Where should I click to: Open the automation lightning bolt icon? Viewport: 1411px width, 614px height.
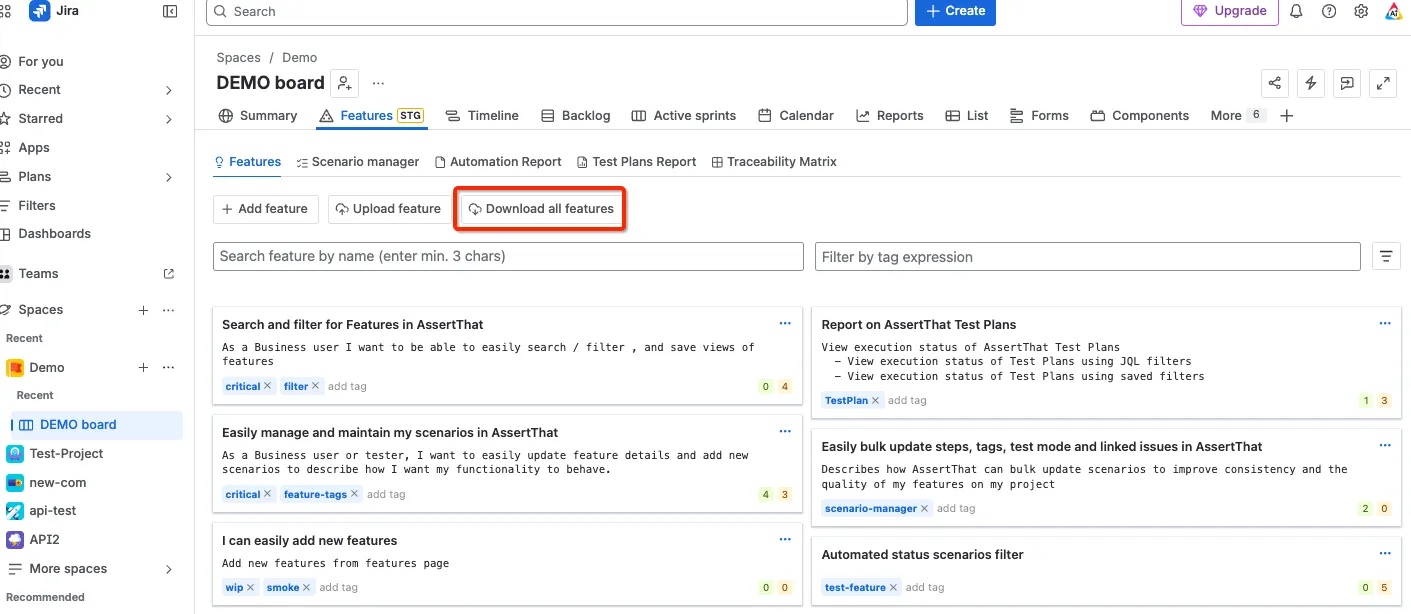pos(1311,83)
